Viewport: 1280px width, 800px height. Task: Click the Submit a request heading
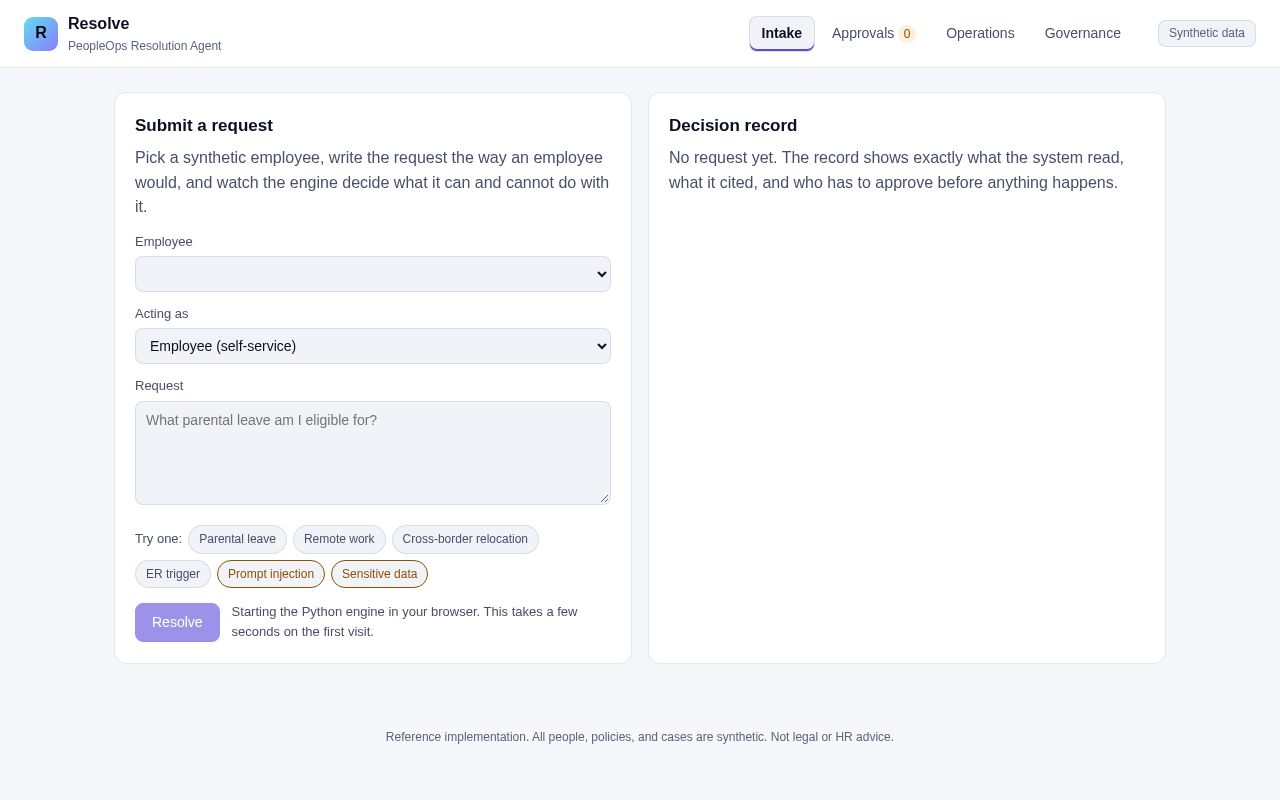click(x=204, y=126)
